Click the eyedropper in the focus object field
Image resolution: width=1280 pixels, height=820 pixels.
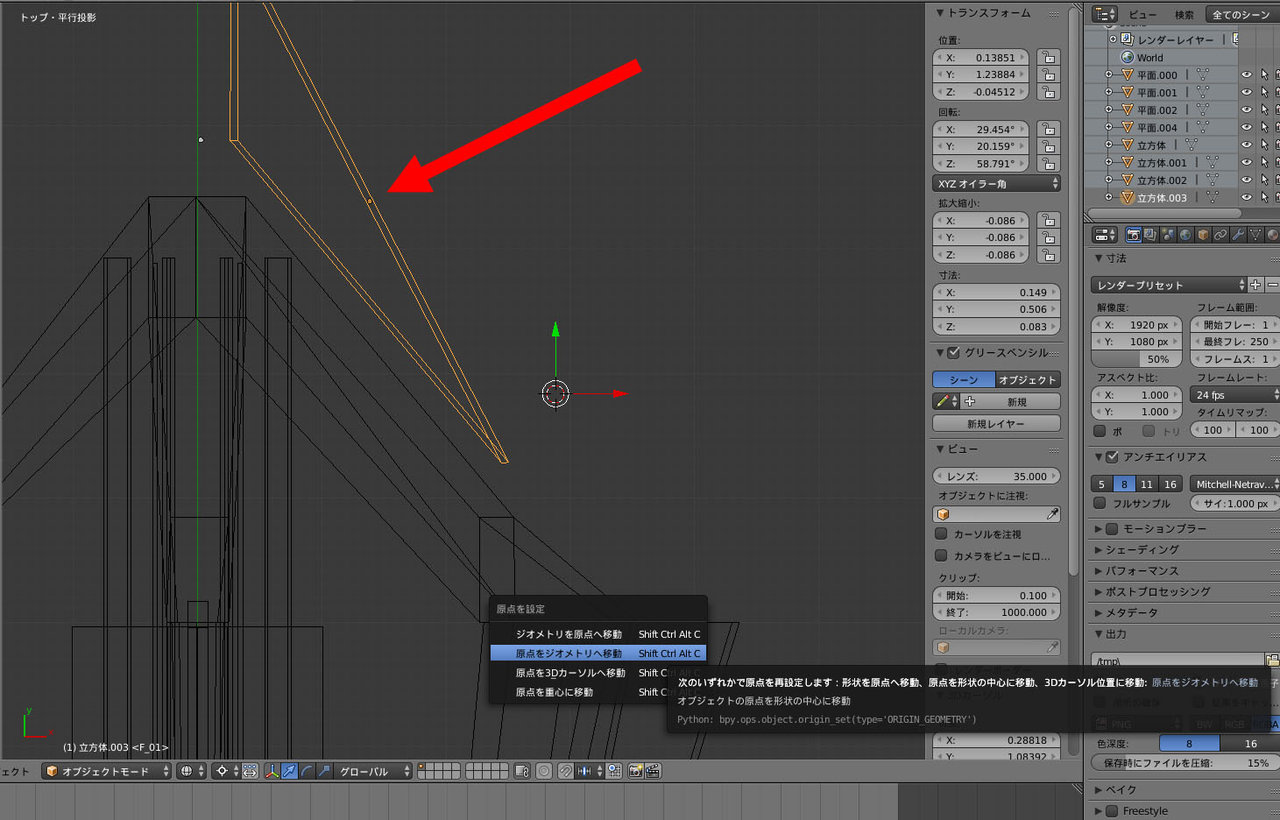[1052, 514]
